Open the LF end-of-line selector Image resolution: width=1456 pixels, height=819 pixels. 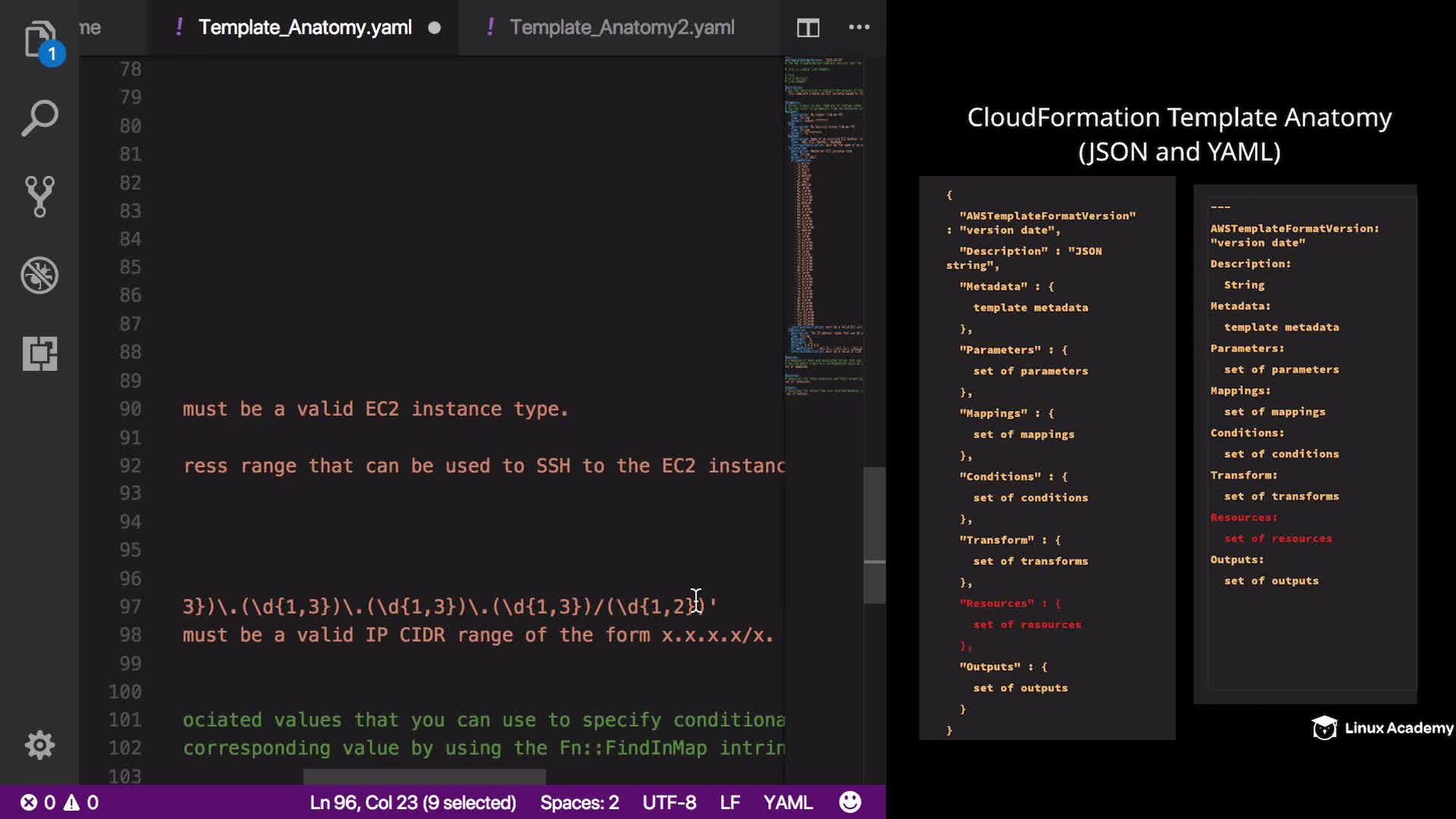click(730, 802)
